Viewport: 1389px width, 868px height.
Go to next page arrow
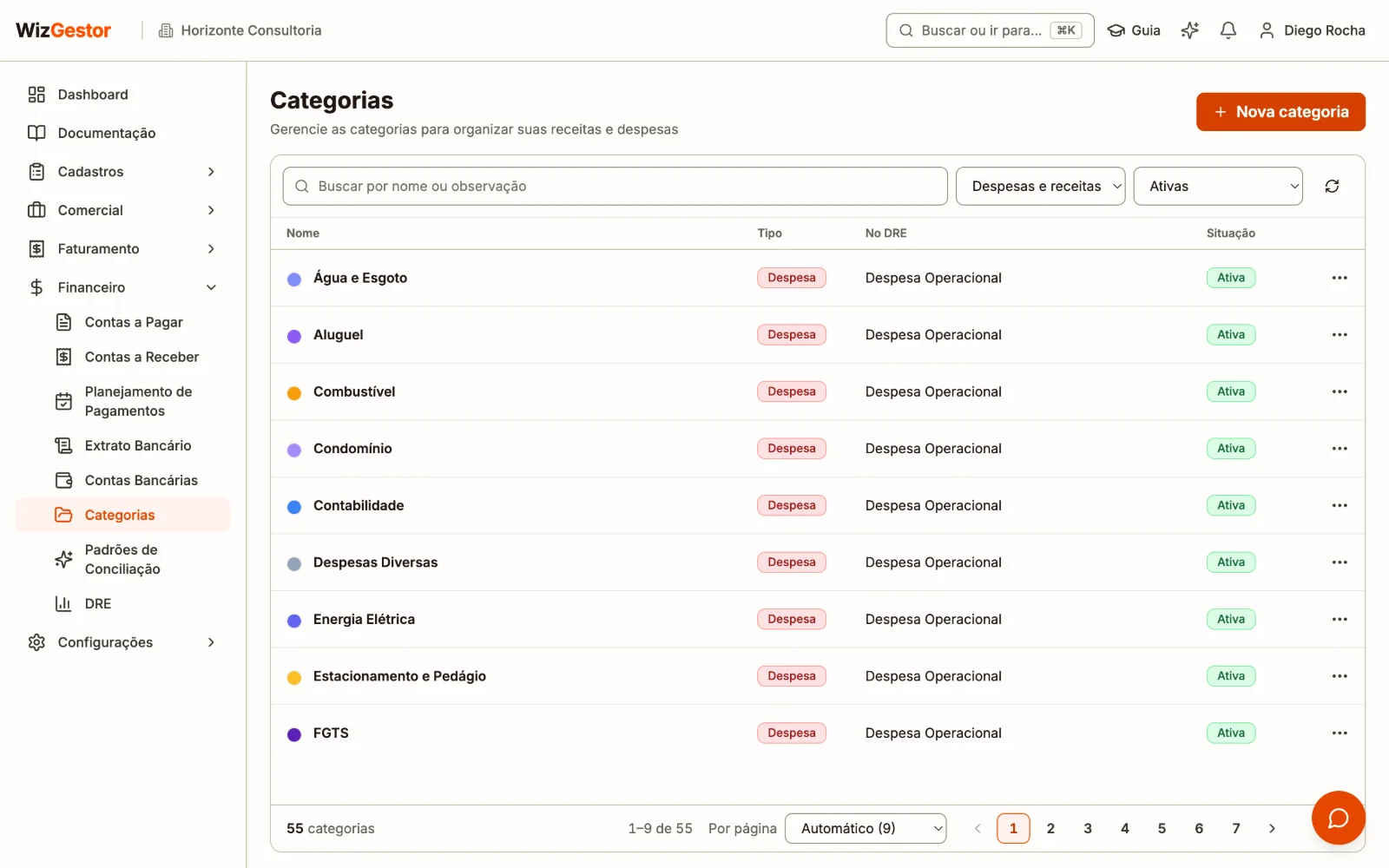coord(1272,828)
